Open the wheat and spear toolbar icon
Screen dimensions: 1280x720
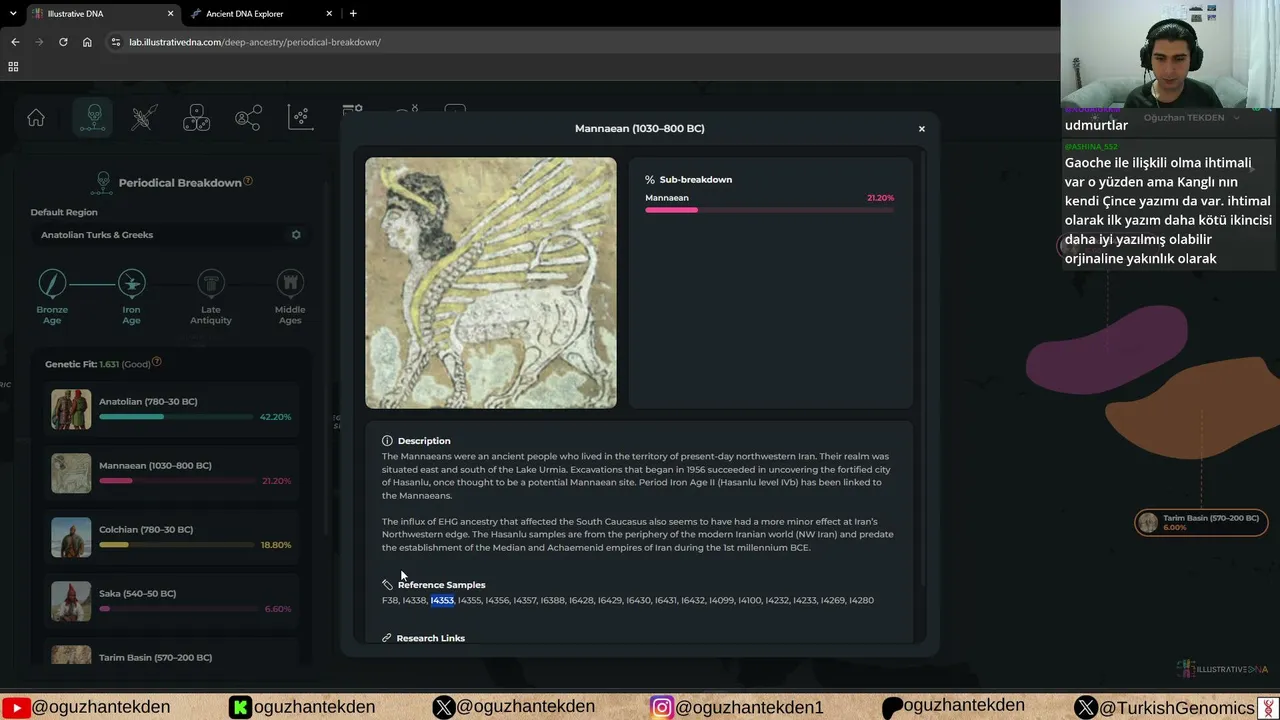(144, 118)
